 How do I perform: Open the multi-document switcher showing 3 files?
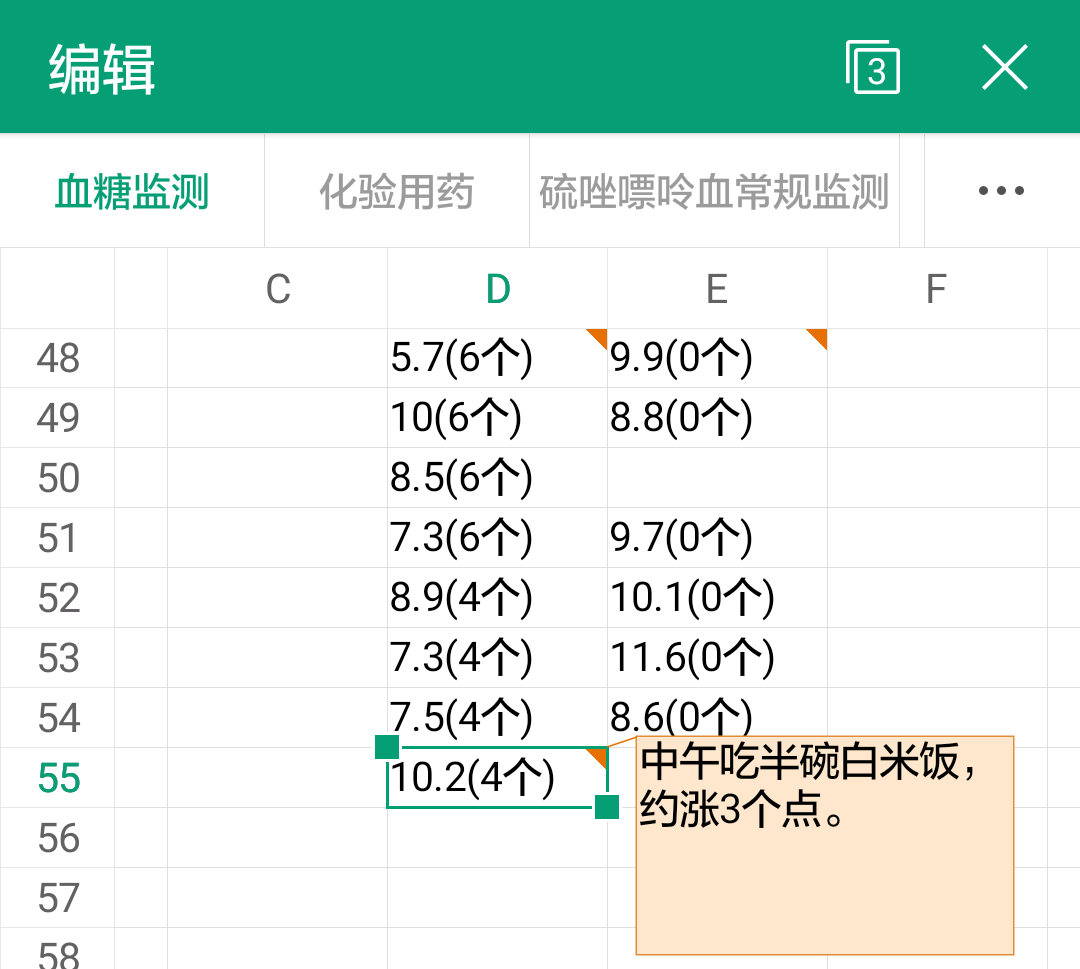point(871,66)
